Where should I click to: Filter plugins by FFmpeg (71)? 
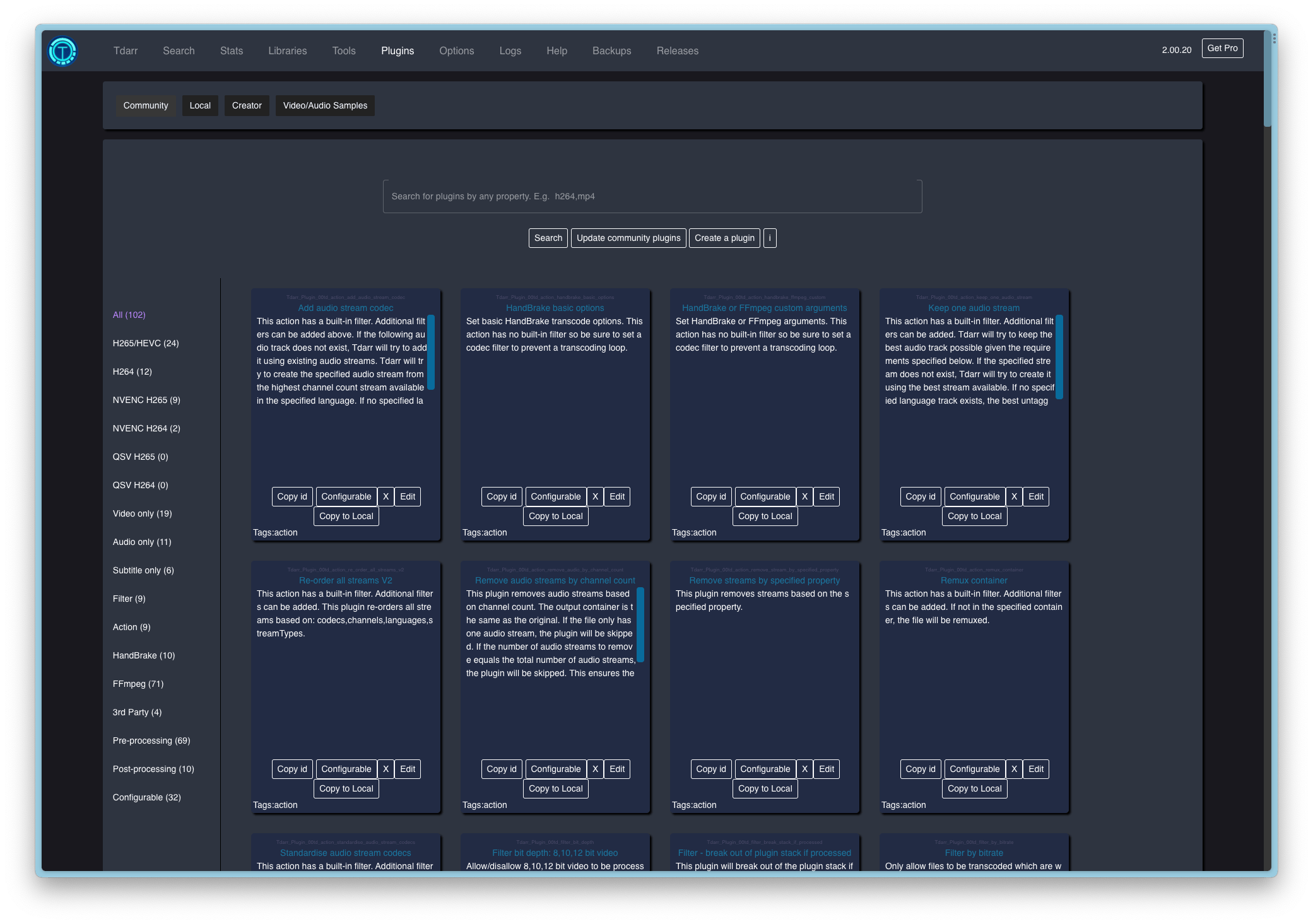(138, 684)
